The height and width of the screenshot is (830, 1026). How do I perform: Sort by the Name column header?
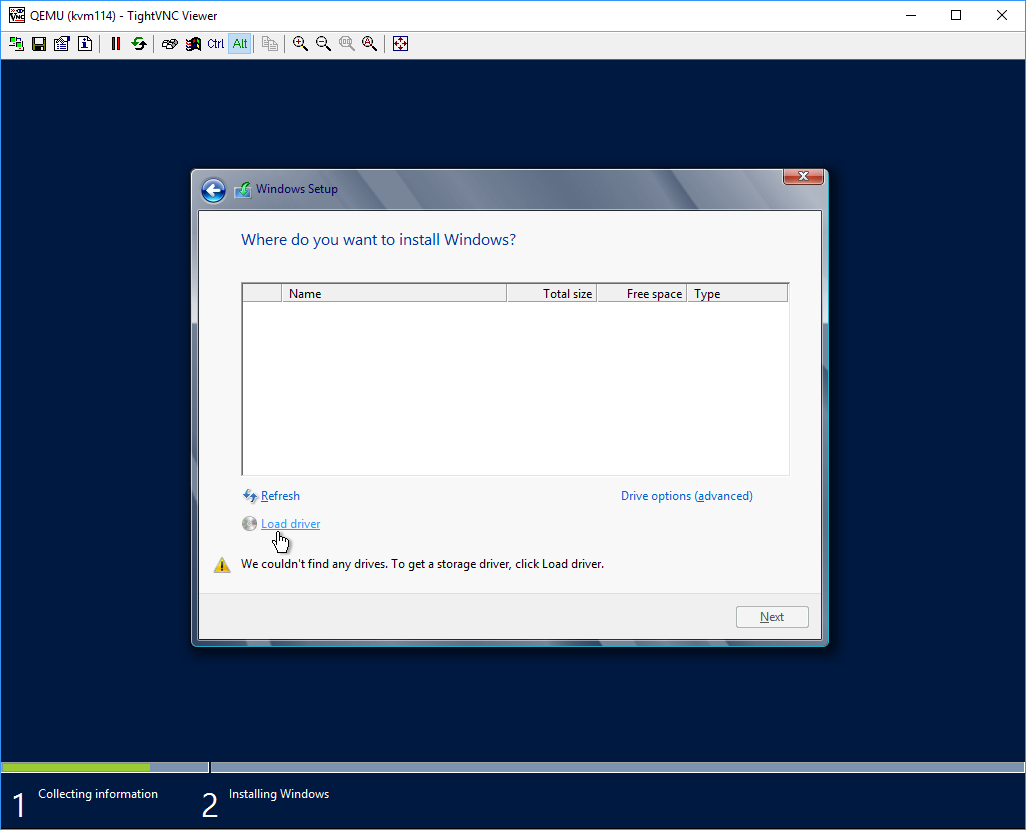tap(394, 293)
